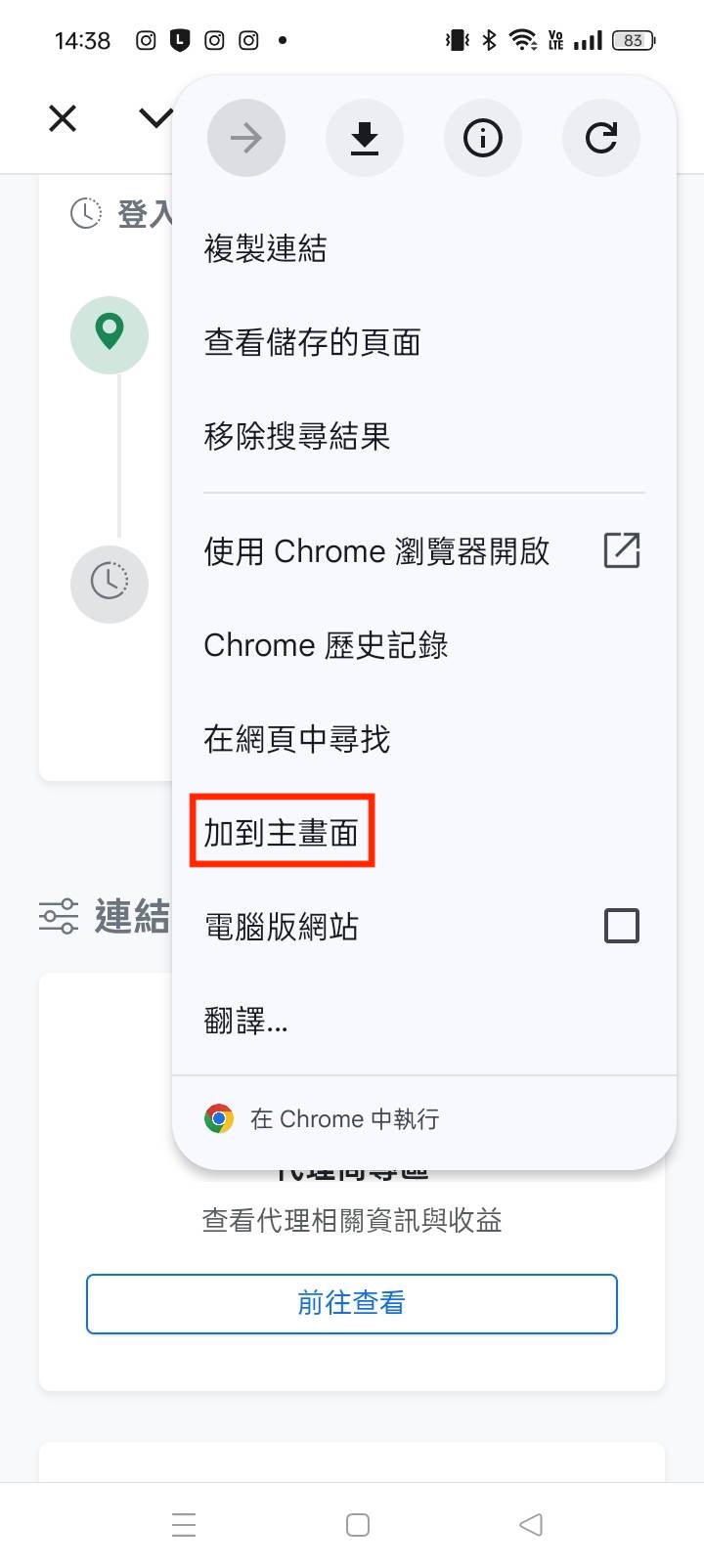Close the tab with X icon
Viewport: 704px width, 1568px height.
(x=63, y=119)
